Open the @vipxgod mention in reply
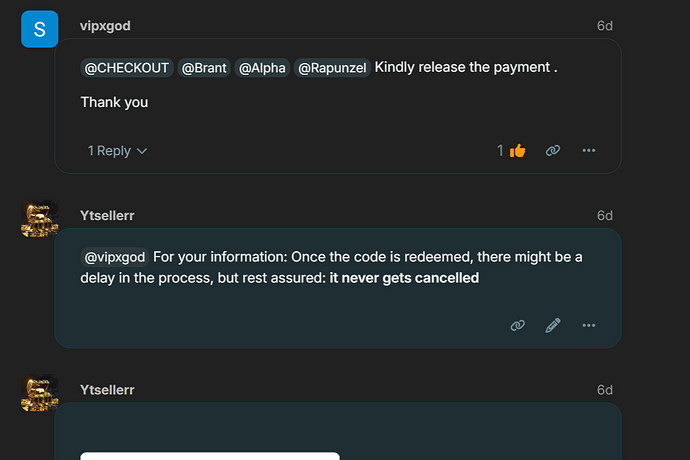The width and height of the screenshot is (690, 460). tap(114, 257)
